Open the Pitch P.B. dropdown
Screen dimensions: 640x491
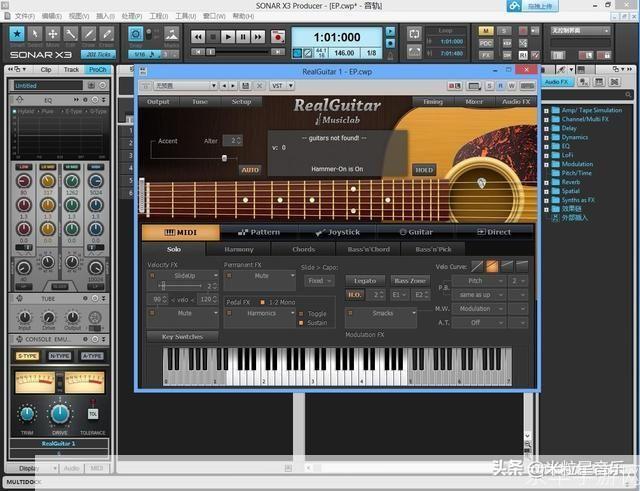point(479,281)
